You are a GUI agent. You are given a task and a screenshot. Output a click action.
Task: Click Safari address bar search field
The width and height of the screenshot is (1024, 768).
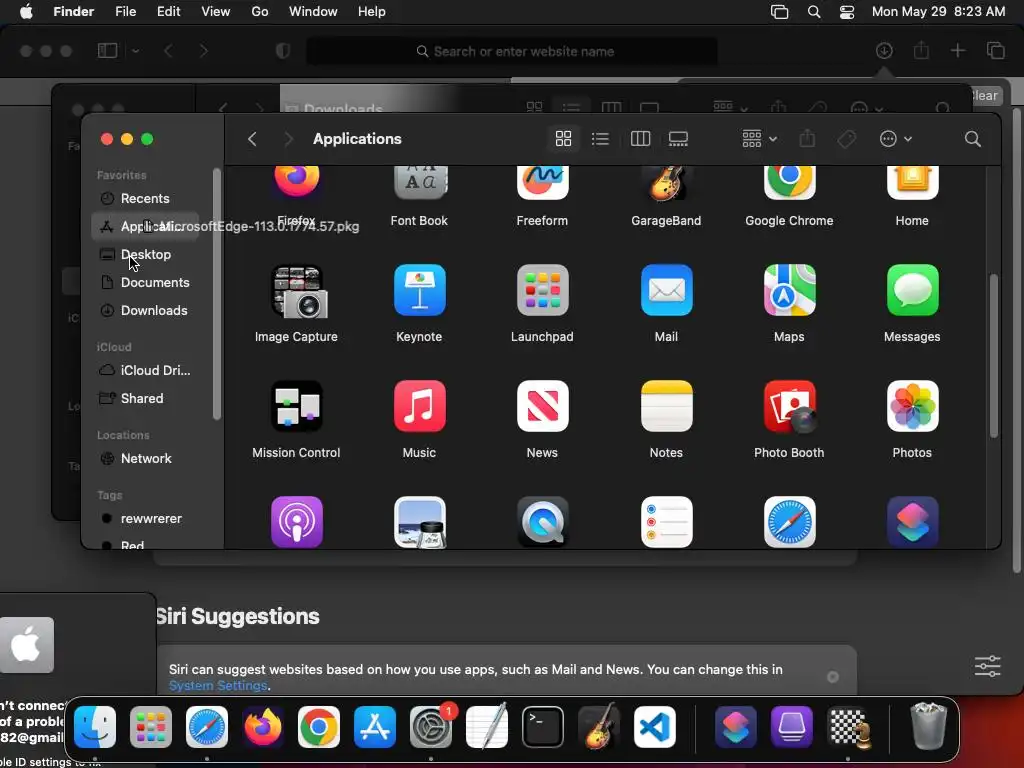[512, 51]
